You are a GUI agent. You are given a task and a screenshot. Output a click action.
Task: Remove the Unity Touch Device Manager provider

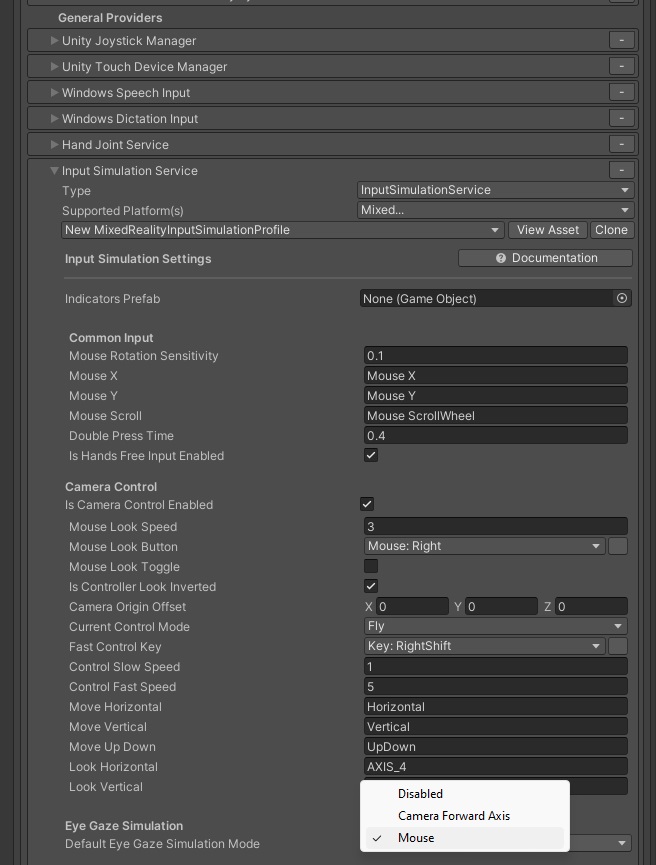point(621,66)
